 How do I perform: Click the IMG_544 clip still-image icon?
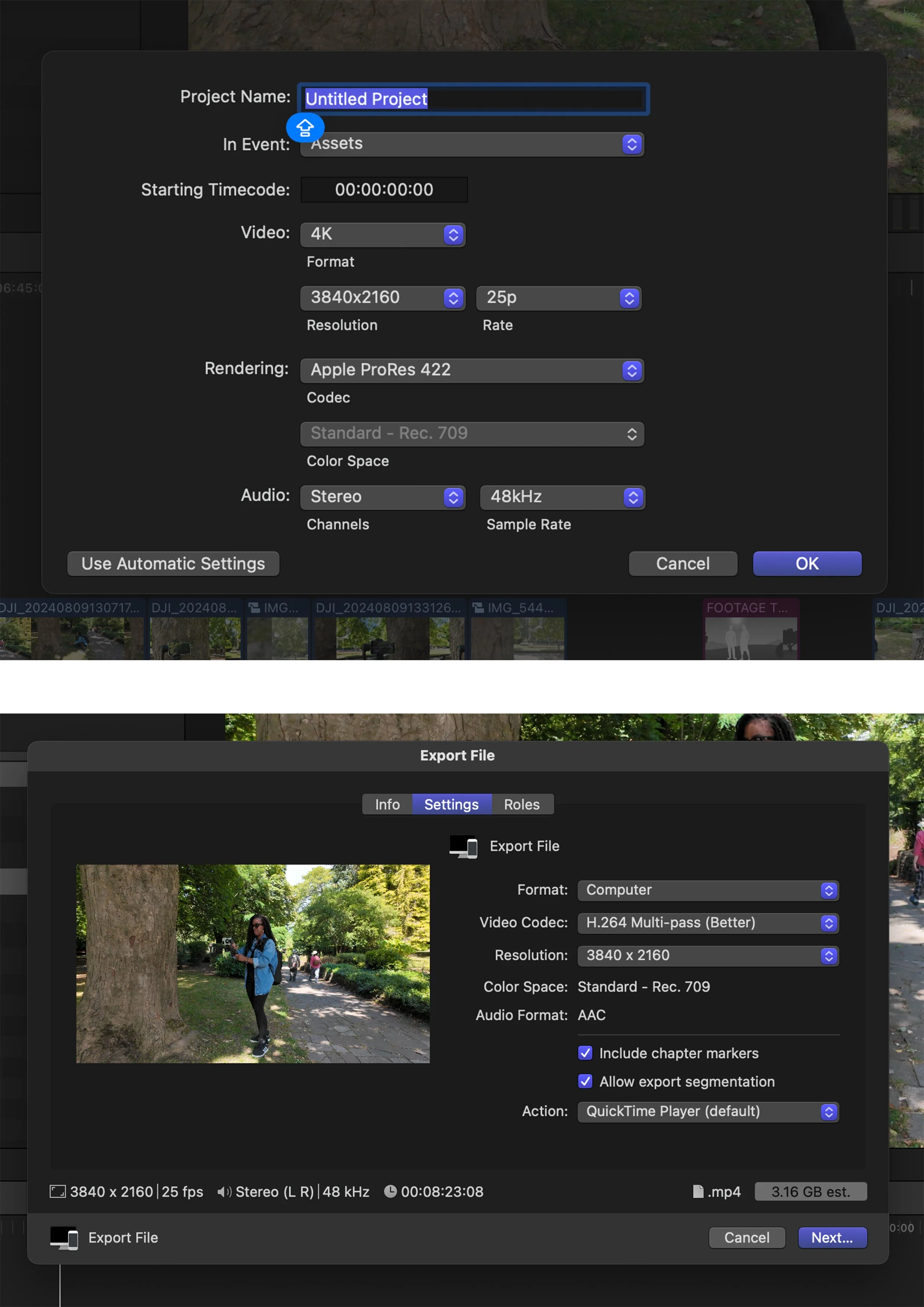coord(478,607)
